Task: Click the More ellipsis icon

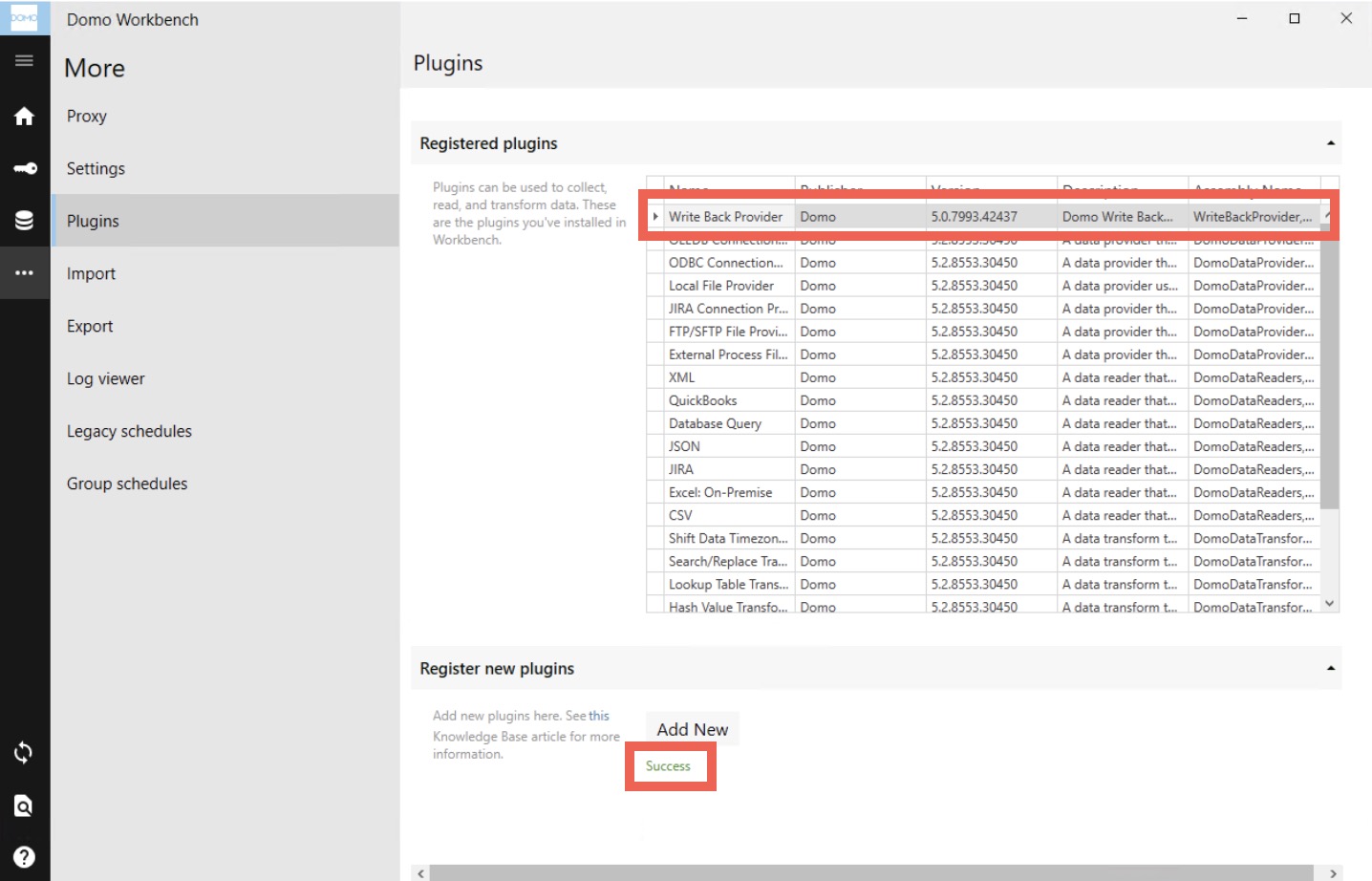Action: [24, 272]
